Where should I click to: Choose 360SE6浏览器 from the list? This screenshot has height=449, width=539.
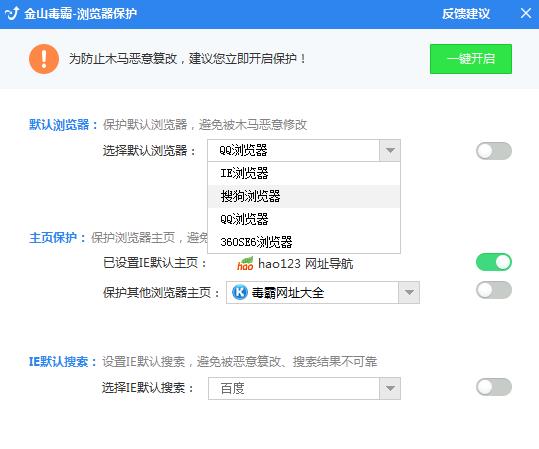(x=304, y=242)
